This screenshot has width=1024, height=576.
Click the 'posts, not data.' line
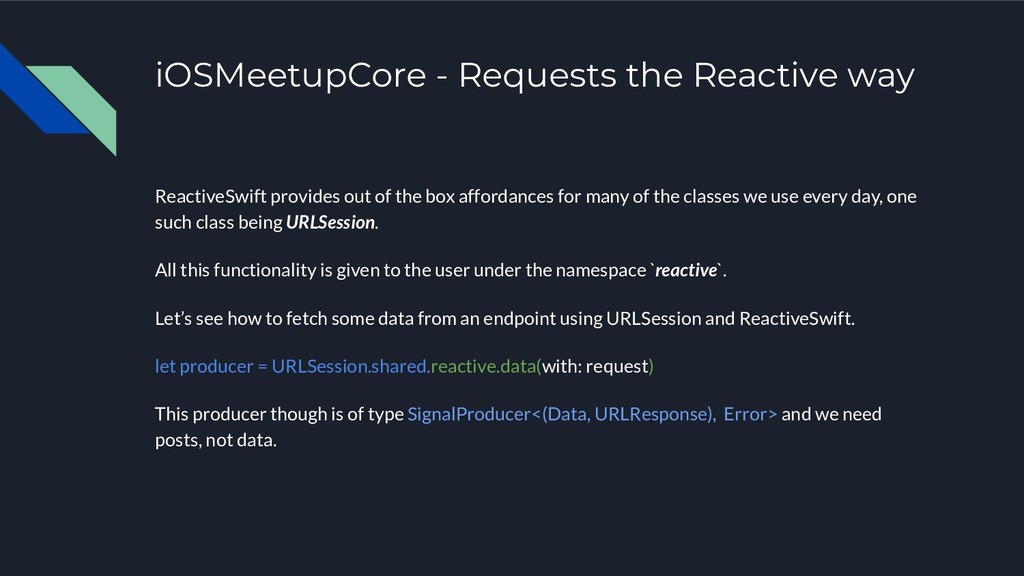point(216,441)
